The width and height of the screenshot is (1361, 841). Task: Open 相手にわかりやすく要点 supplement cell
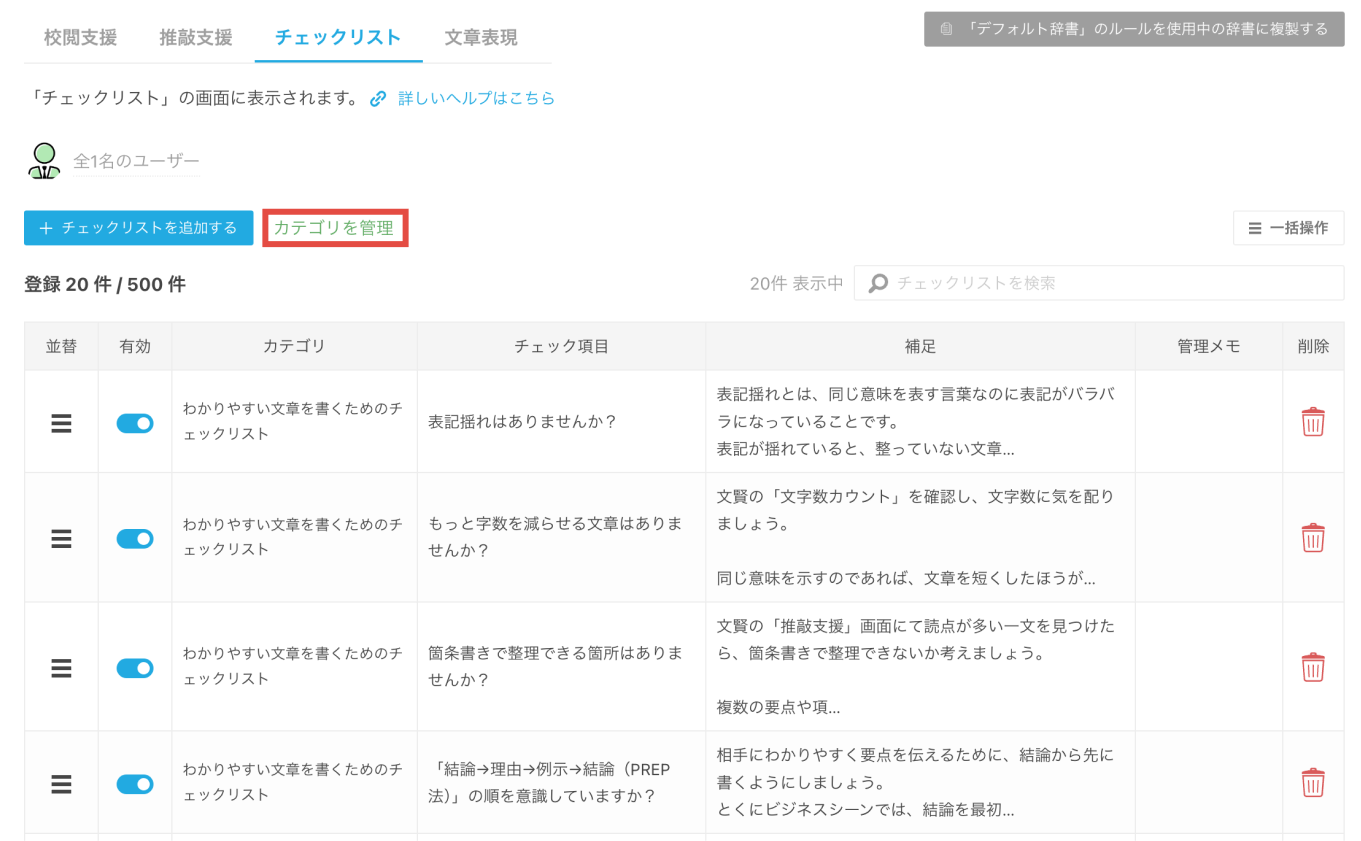point(920,783)
